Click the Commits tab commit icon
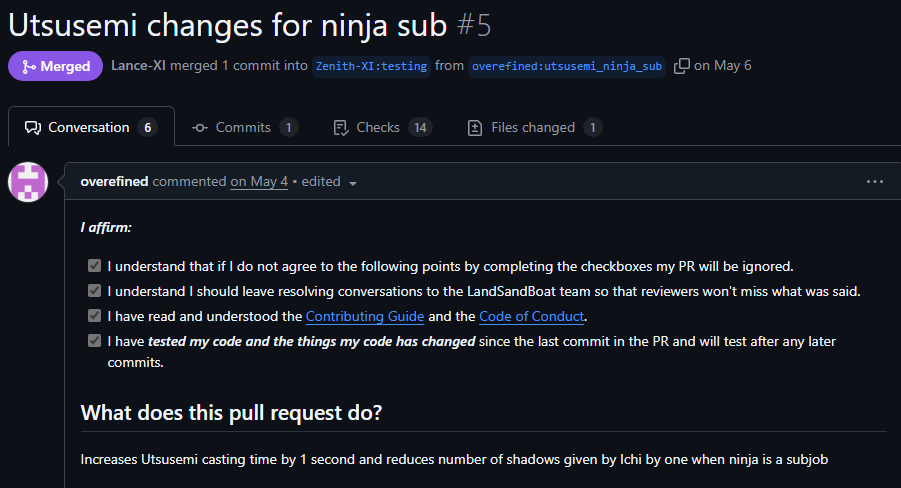The image size is (901, 488). tap(200, 128)
